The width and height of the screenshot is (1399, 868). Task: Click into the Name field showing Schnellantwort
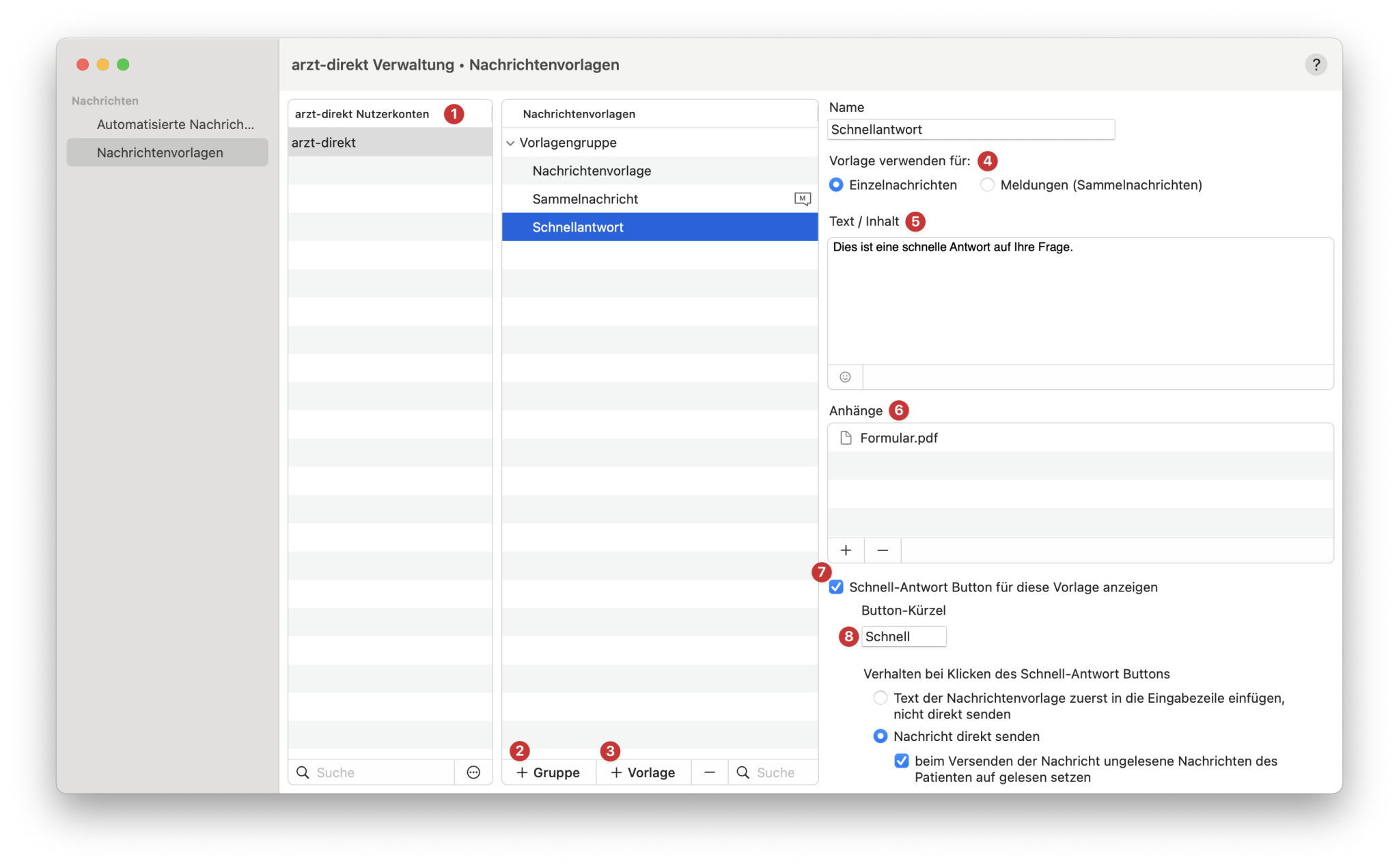coord(971,129)
